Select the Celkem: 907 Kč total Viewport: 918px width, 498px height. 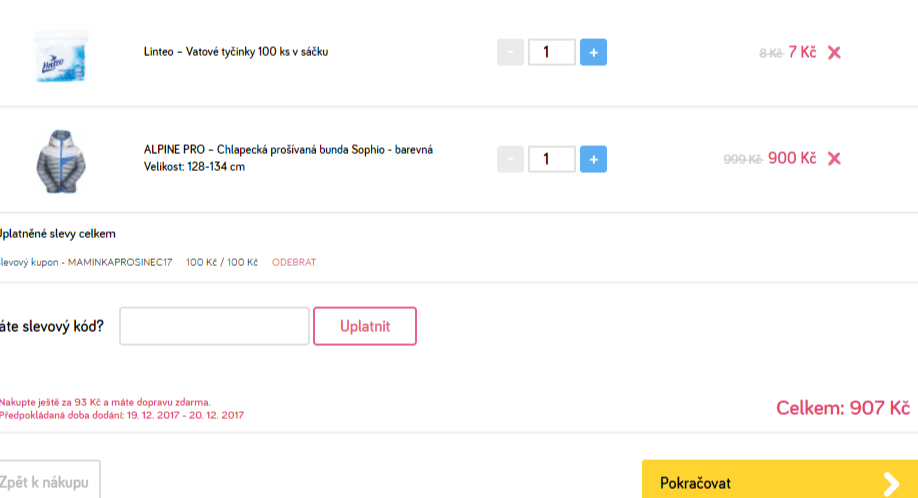[842, 408]
